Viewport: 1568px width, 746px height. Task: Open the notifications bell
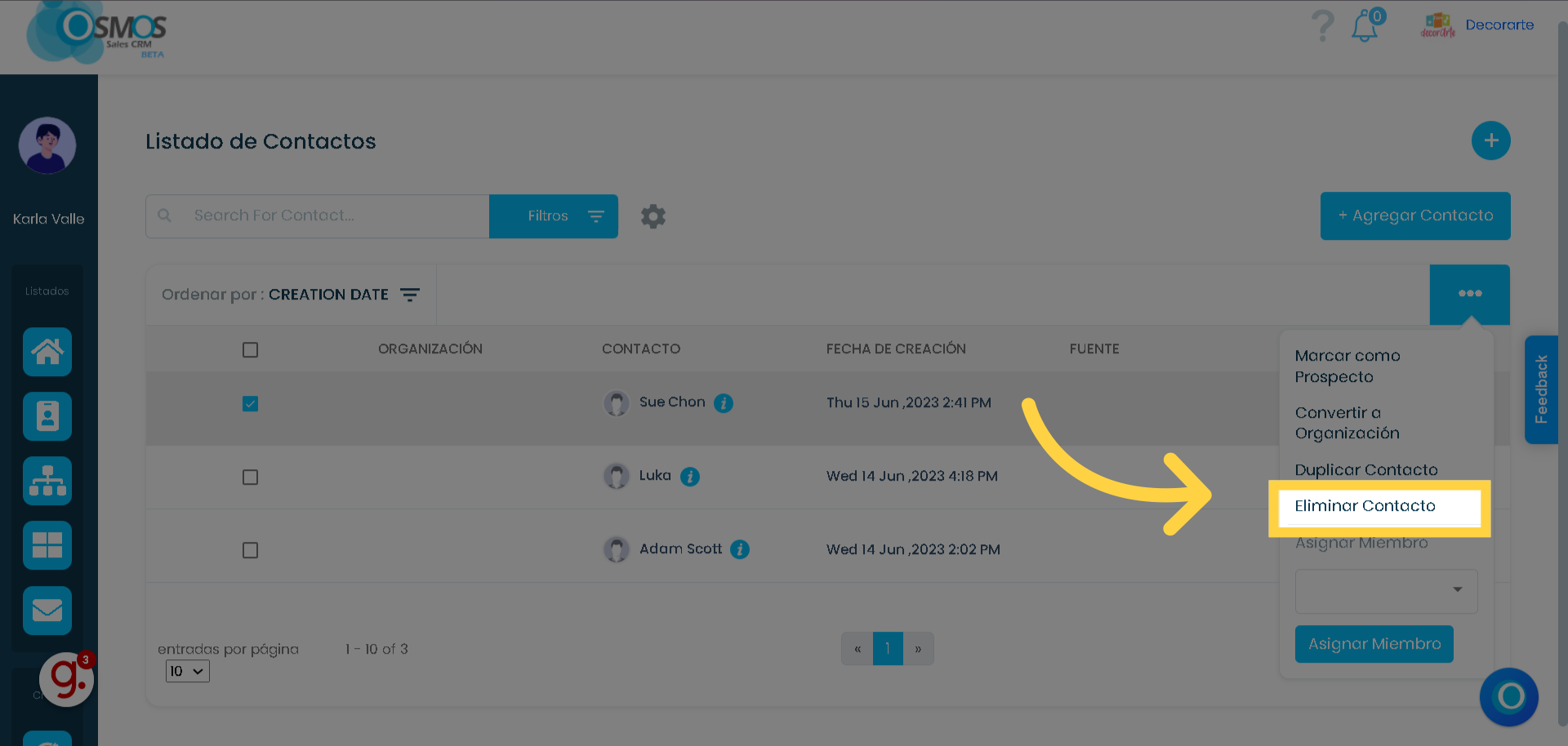(1366, 25)
